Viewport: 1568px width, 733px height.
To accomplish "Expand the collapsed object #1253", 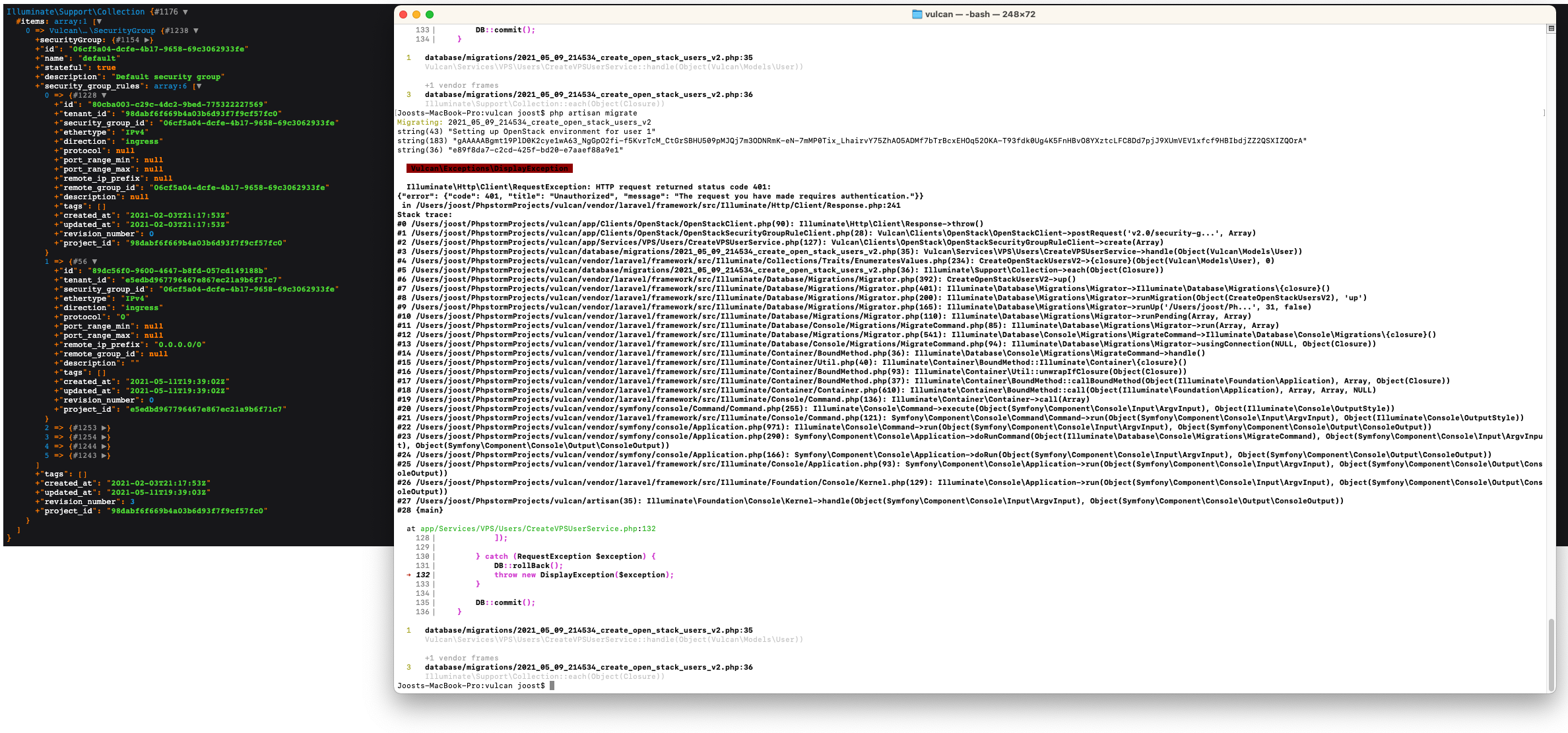I will (104, 428).
